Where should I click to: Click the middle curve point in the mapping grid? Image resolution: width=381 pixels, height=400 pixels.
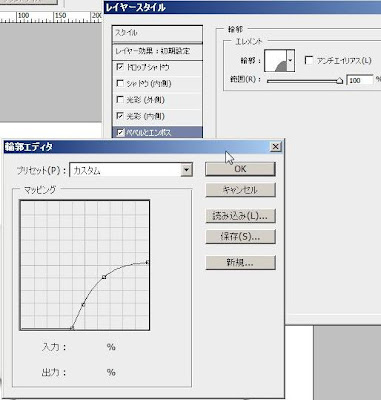(104, 277)
